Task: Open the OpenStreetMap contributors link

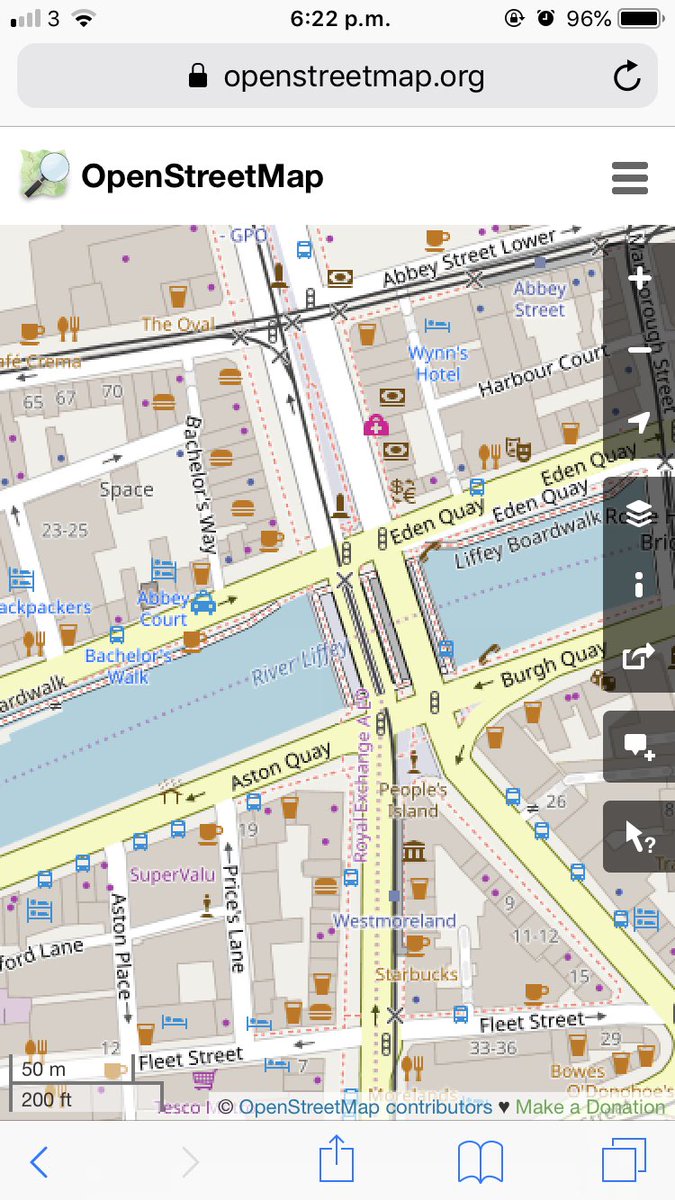Action: (365, 1107)
